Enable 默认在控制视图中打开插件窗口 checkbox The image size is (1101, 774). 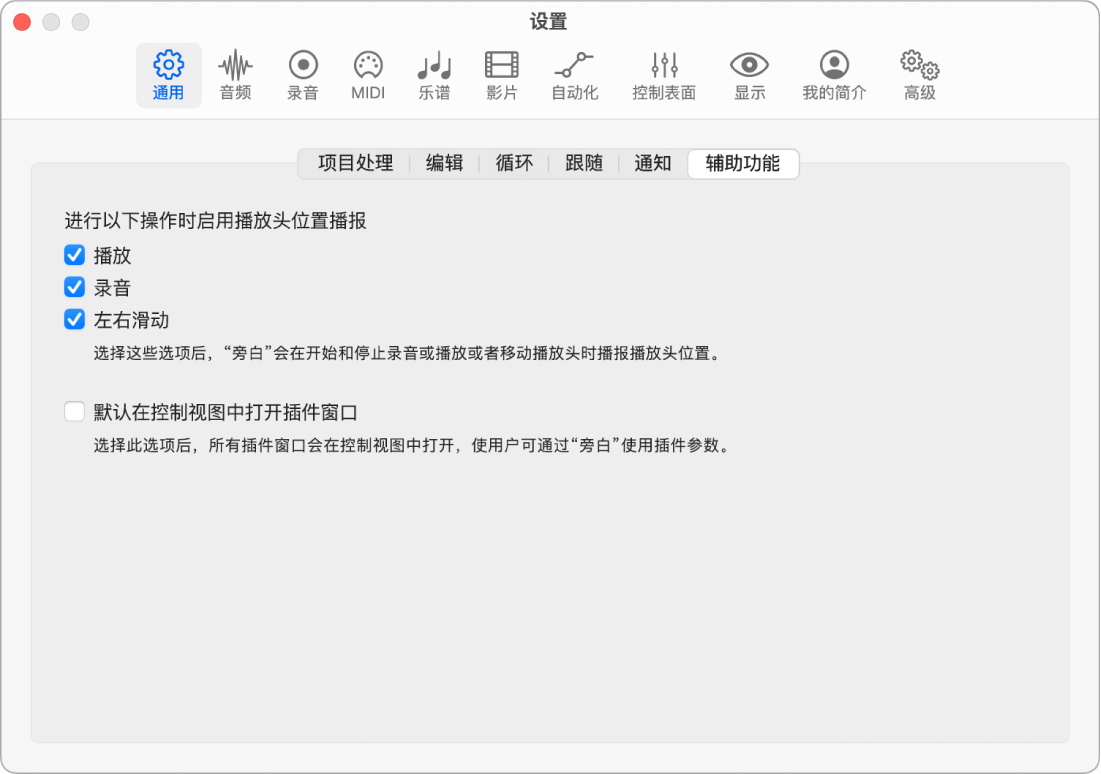tap(74, 412)
